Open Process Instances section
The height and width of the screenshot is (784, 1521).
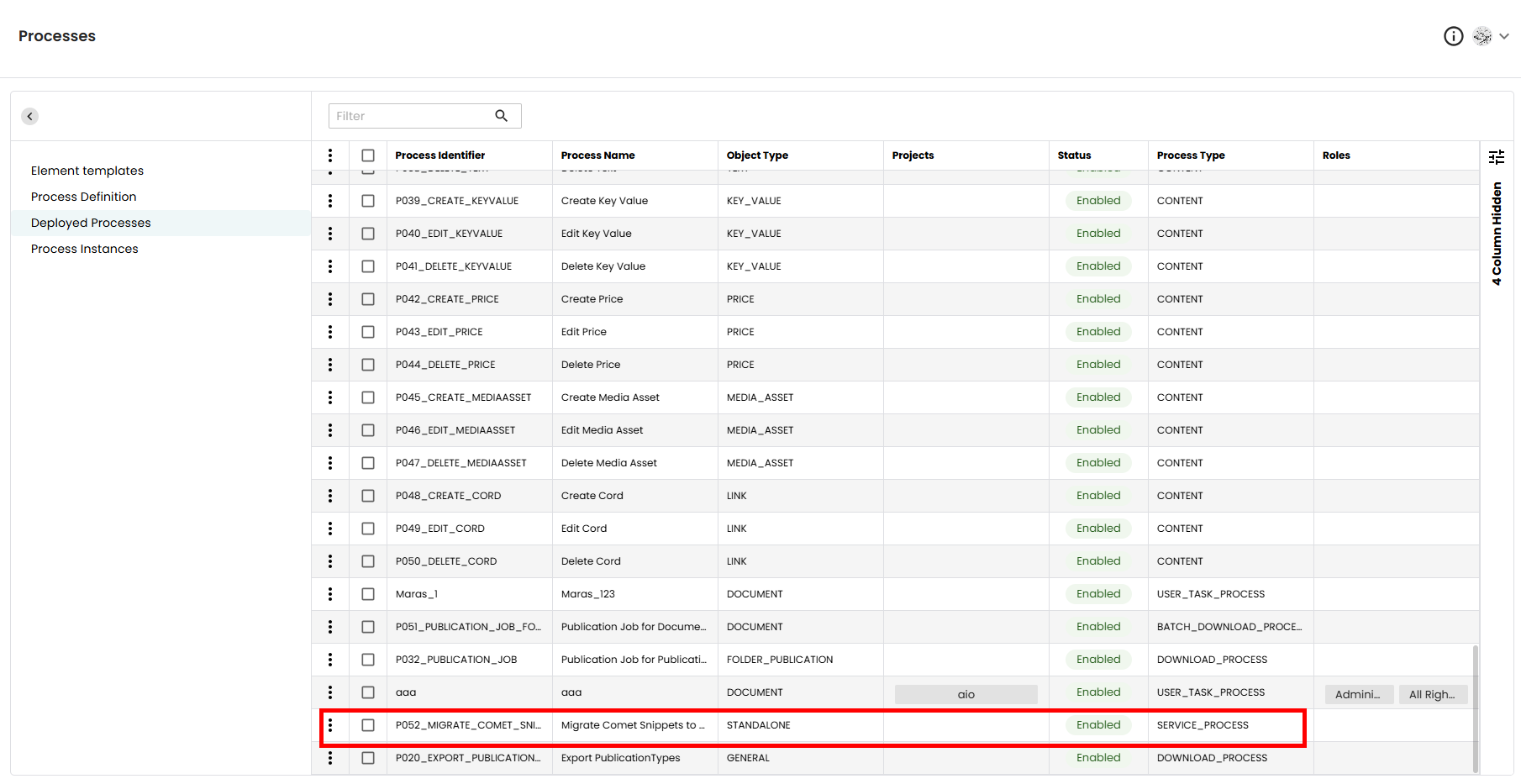point(85,249)
